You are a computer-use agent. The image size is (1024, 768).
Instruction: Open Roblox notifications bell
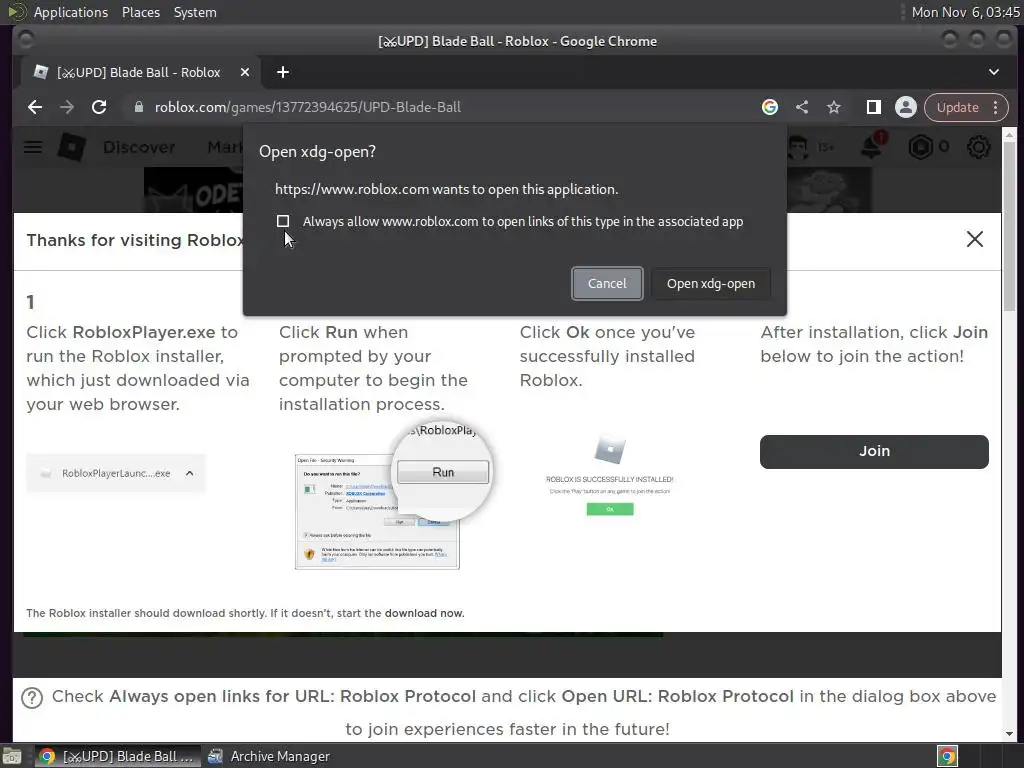(872, 146)
